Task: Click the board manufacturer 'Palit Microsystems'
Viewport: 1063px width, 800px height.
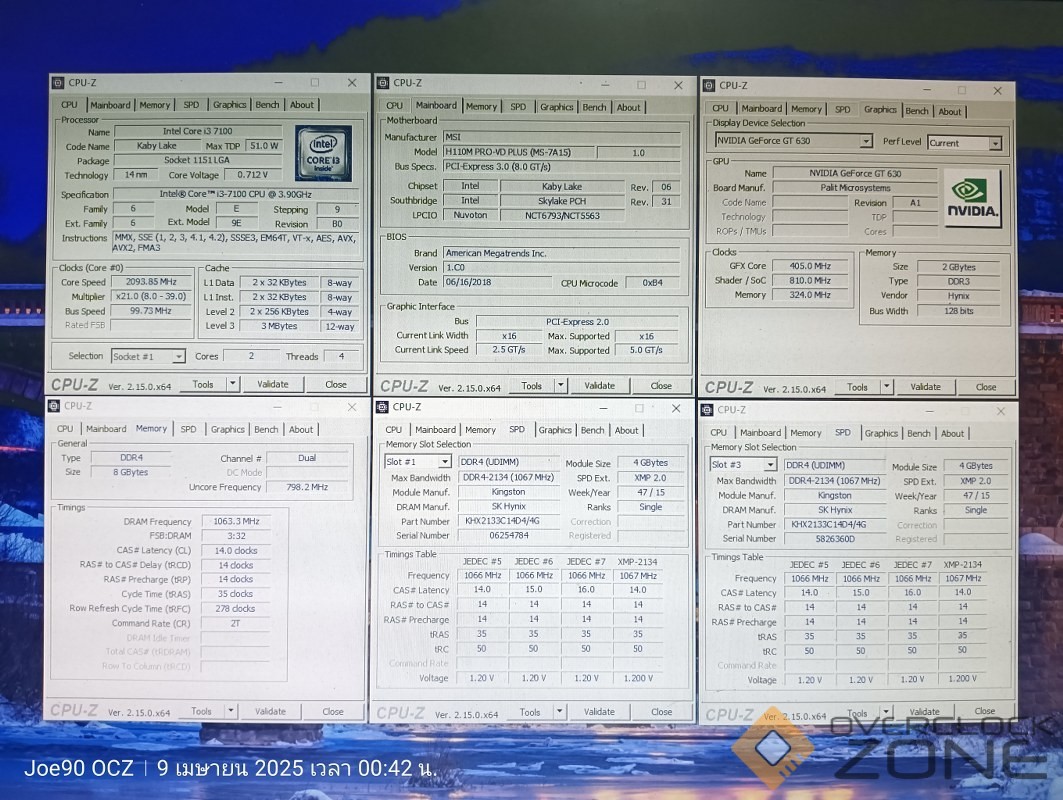Action: [856, 187]
